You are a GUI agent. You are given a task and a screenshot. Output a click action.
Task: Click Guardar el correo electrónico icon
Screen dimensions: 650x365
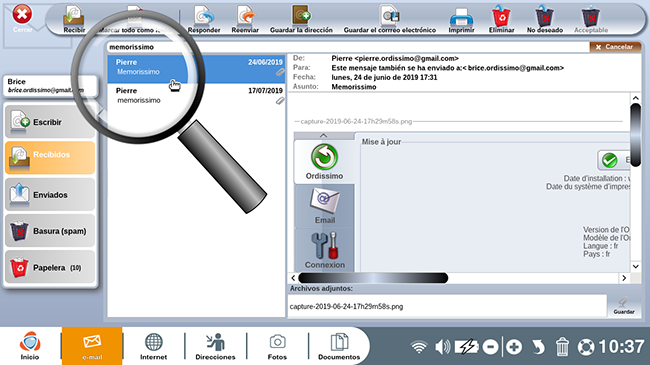pyautogui.click(x=390, y=19)
